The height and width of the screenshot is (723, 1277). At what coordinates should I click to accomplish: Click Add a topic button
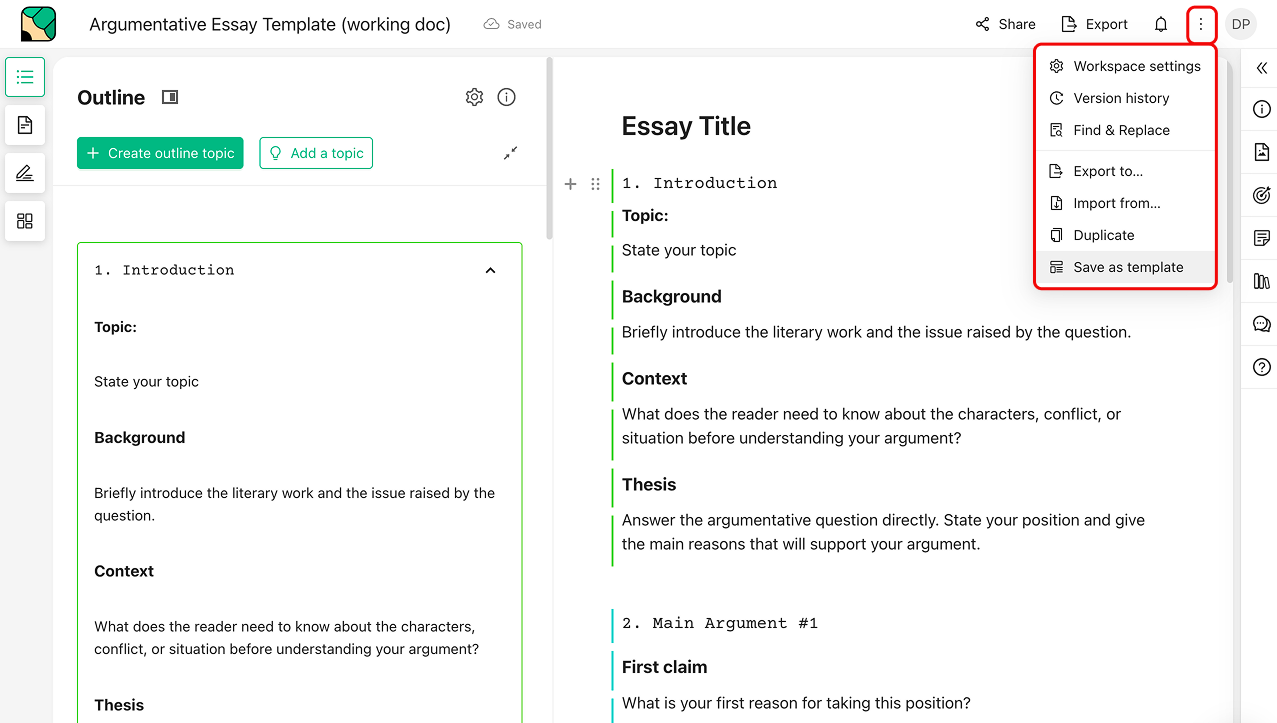pos(316,153)
